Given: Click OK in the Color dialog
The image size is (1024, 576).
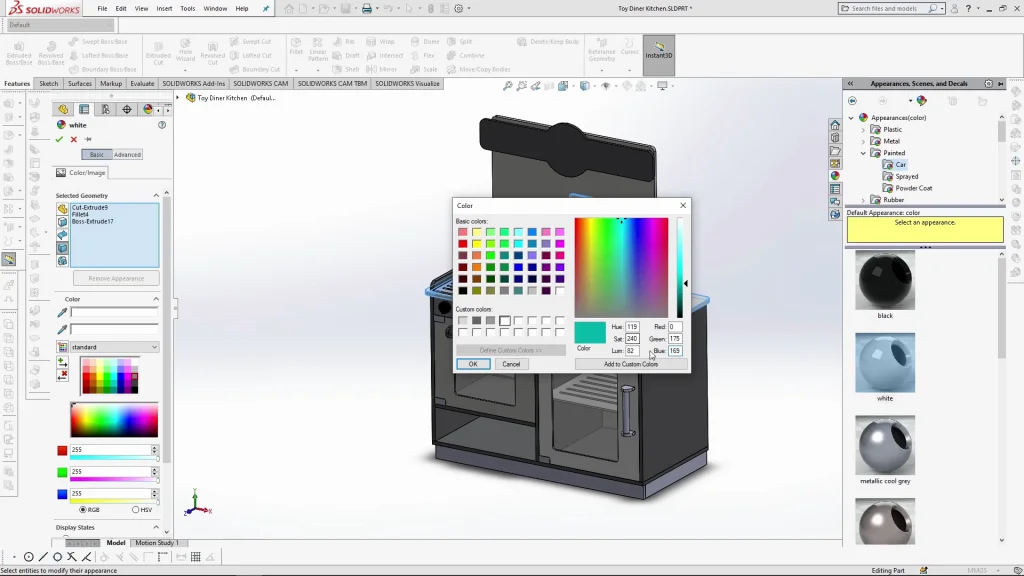Looking at the screenshot, I should 473,364.
